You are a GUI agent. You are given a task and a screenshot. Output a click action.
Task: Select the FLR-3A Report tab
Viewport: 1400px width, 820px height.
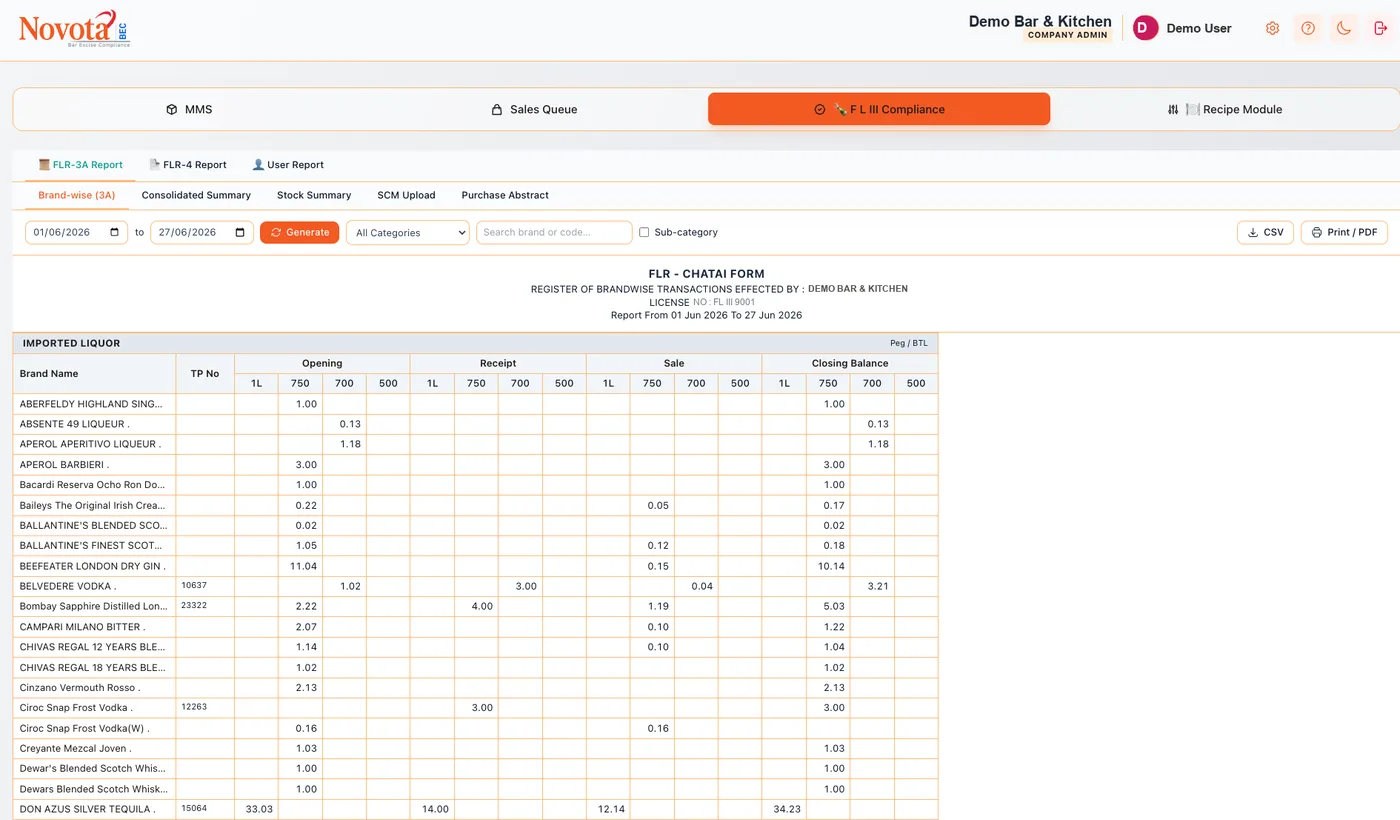[x=80, y=165]
